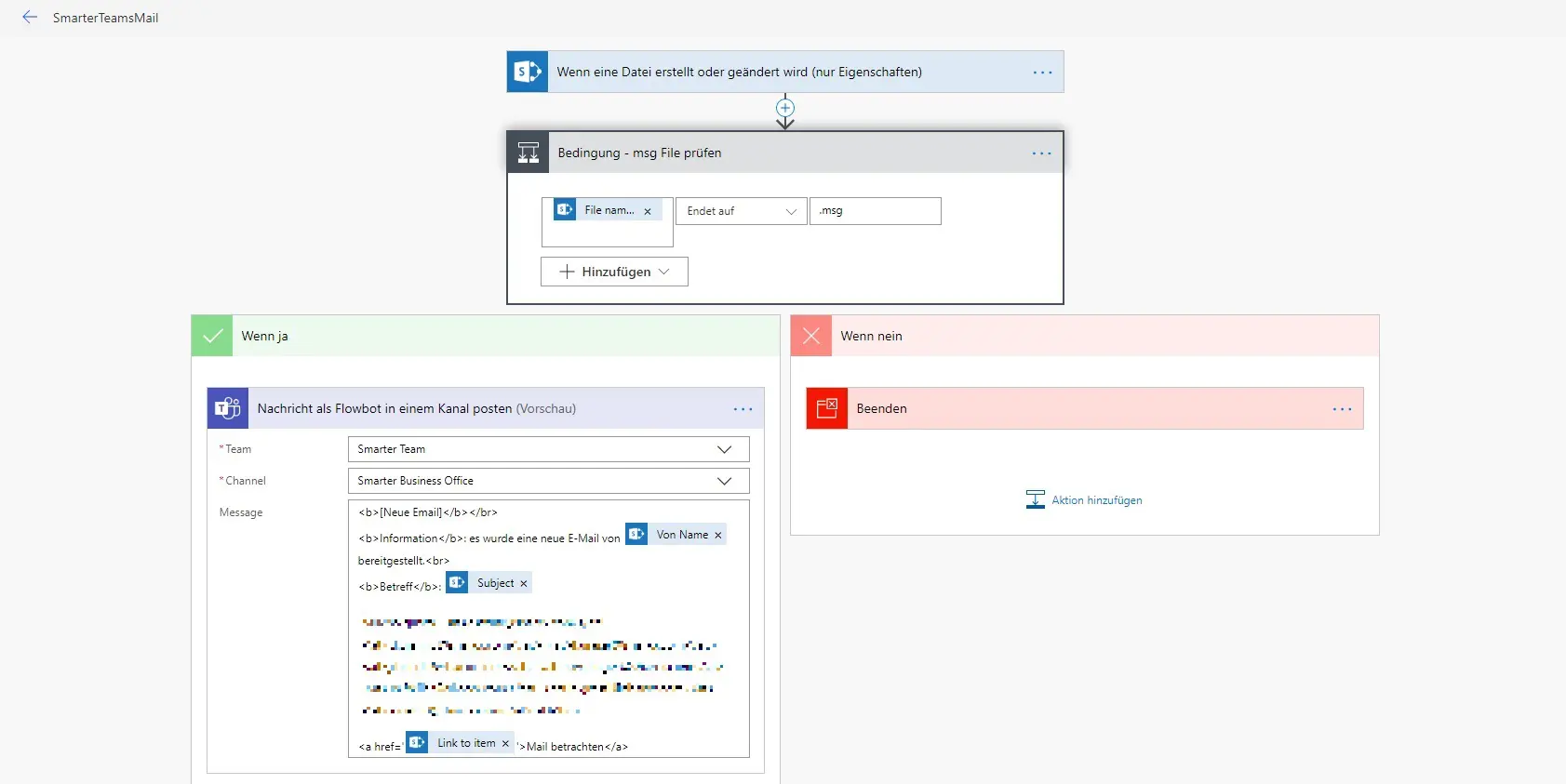
Task: Click the Beenden terminate icon
Action: pos(827,408)
